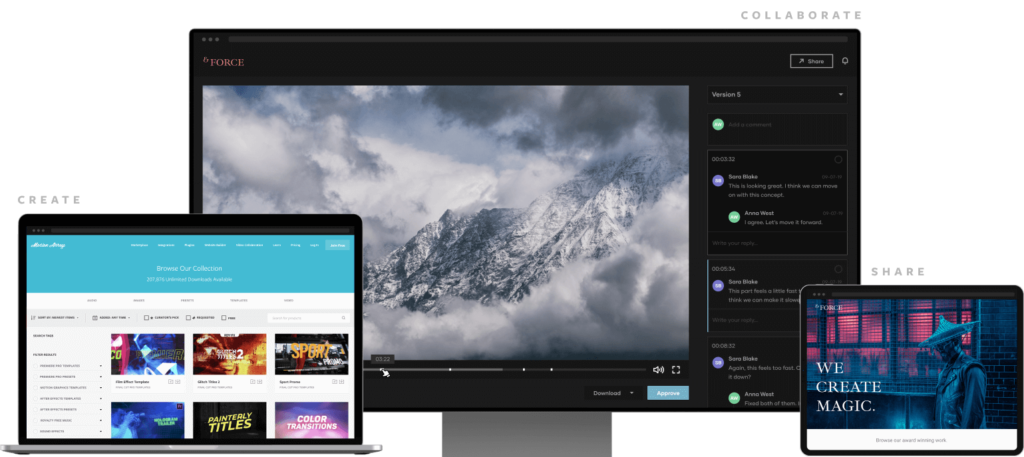Open the Templates tab on laptop
The image size is (1024, 457).
click(239, 300)
